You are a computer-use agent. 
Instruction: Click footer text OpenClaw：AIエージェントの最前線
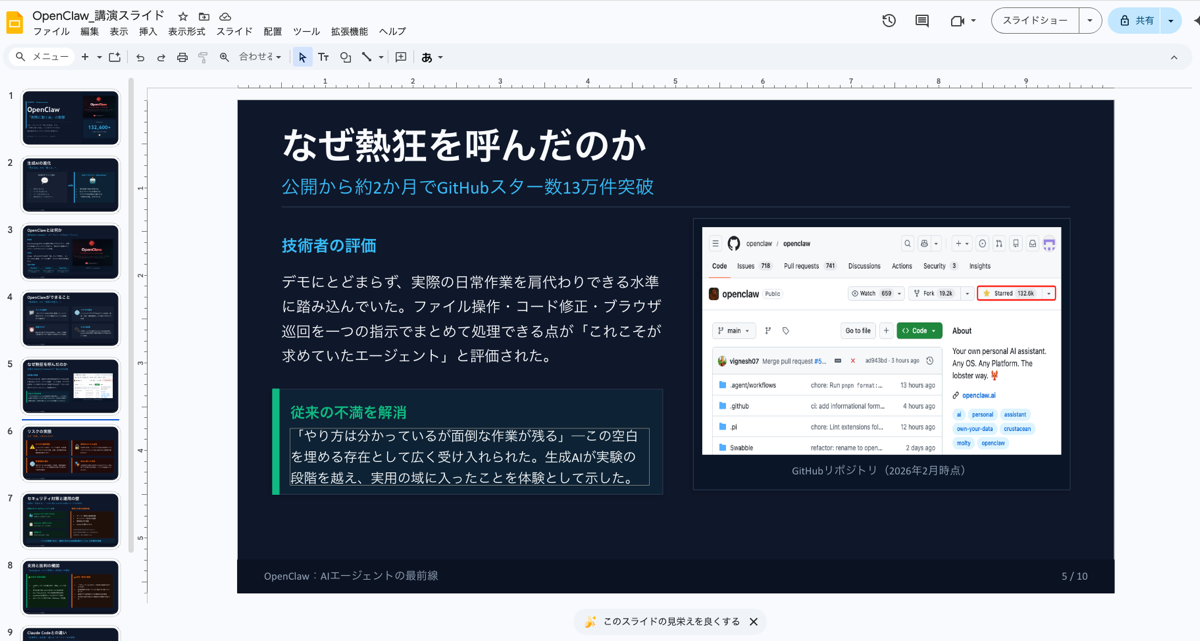(351, 576)
